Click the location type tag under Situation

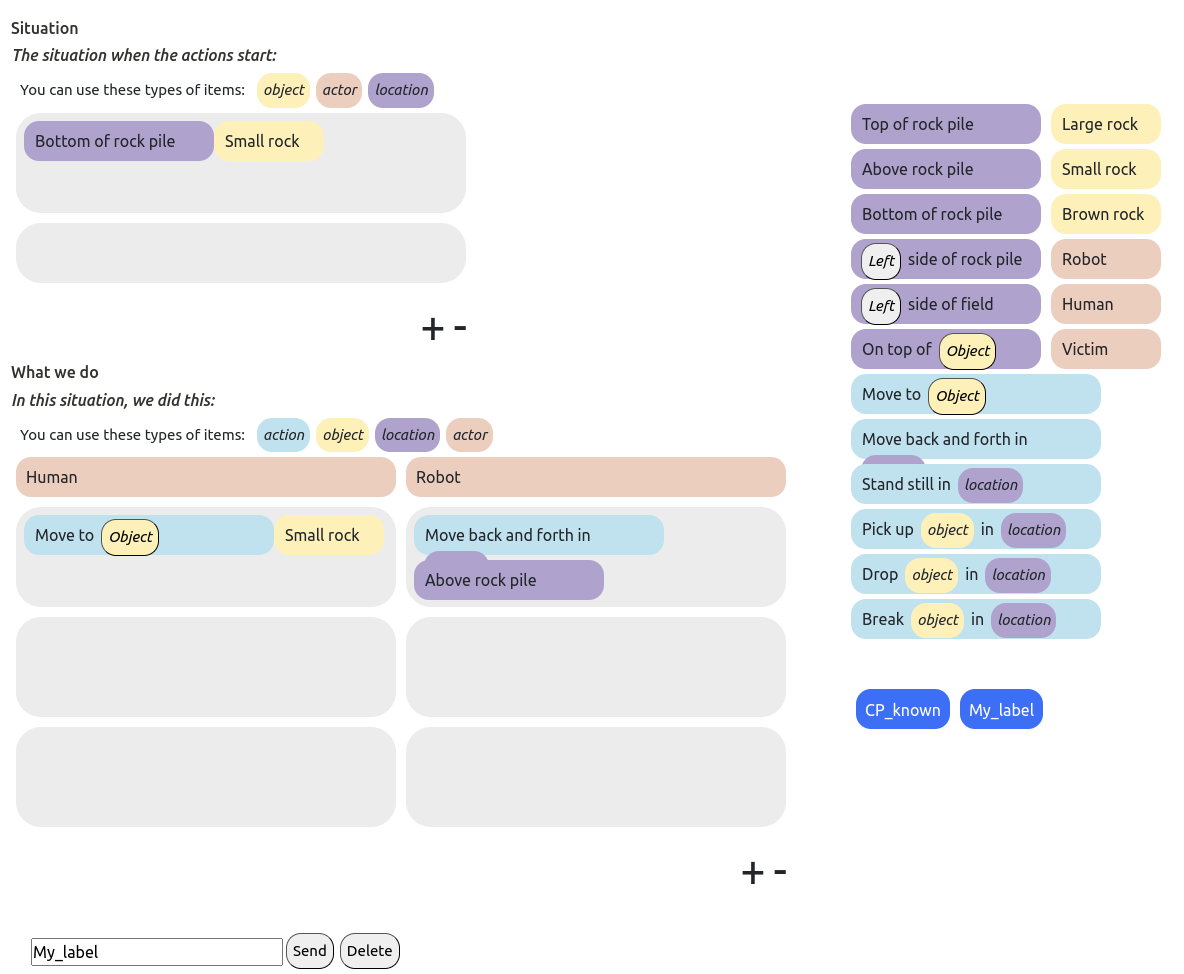(x=401, y=90)
